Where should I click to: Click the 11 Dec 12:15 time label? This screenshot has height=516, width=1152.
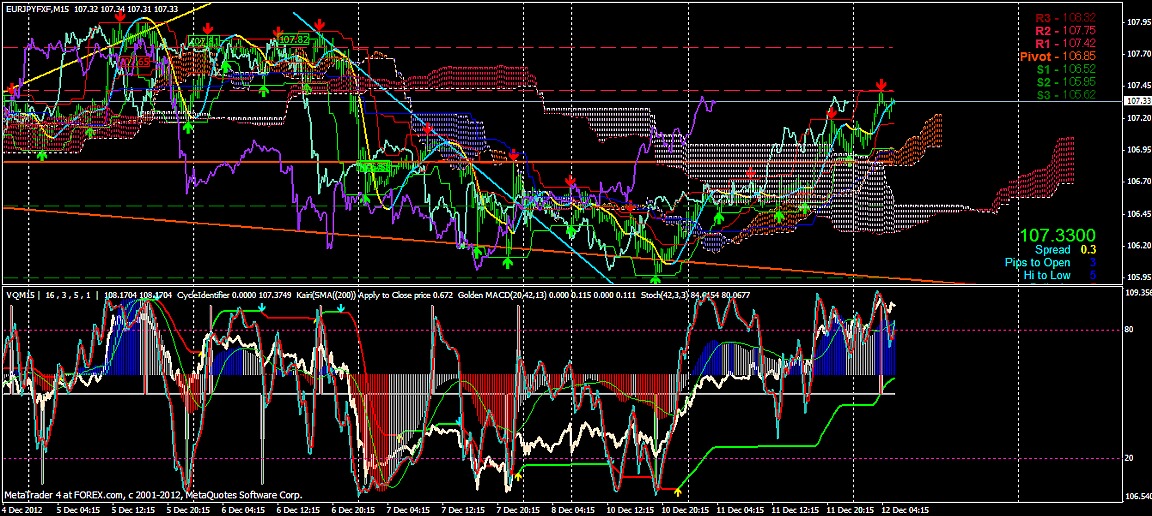tap(795, 509)
